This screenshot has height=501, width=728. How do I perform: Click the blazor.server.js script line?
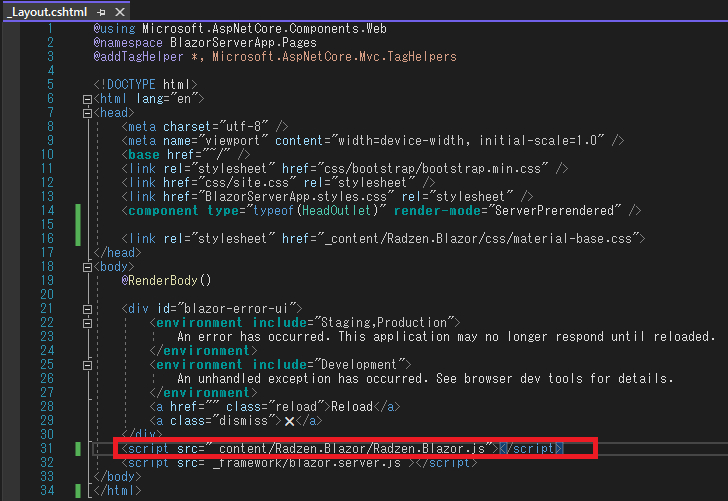(299, 463)
